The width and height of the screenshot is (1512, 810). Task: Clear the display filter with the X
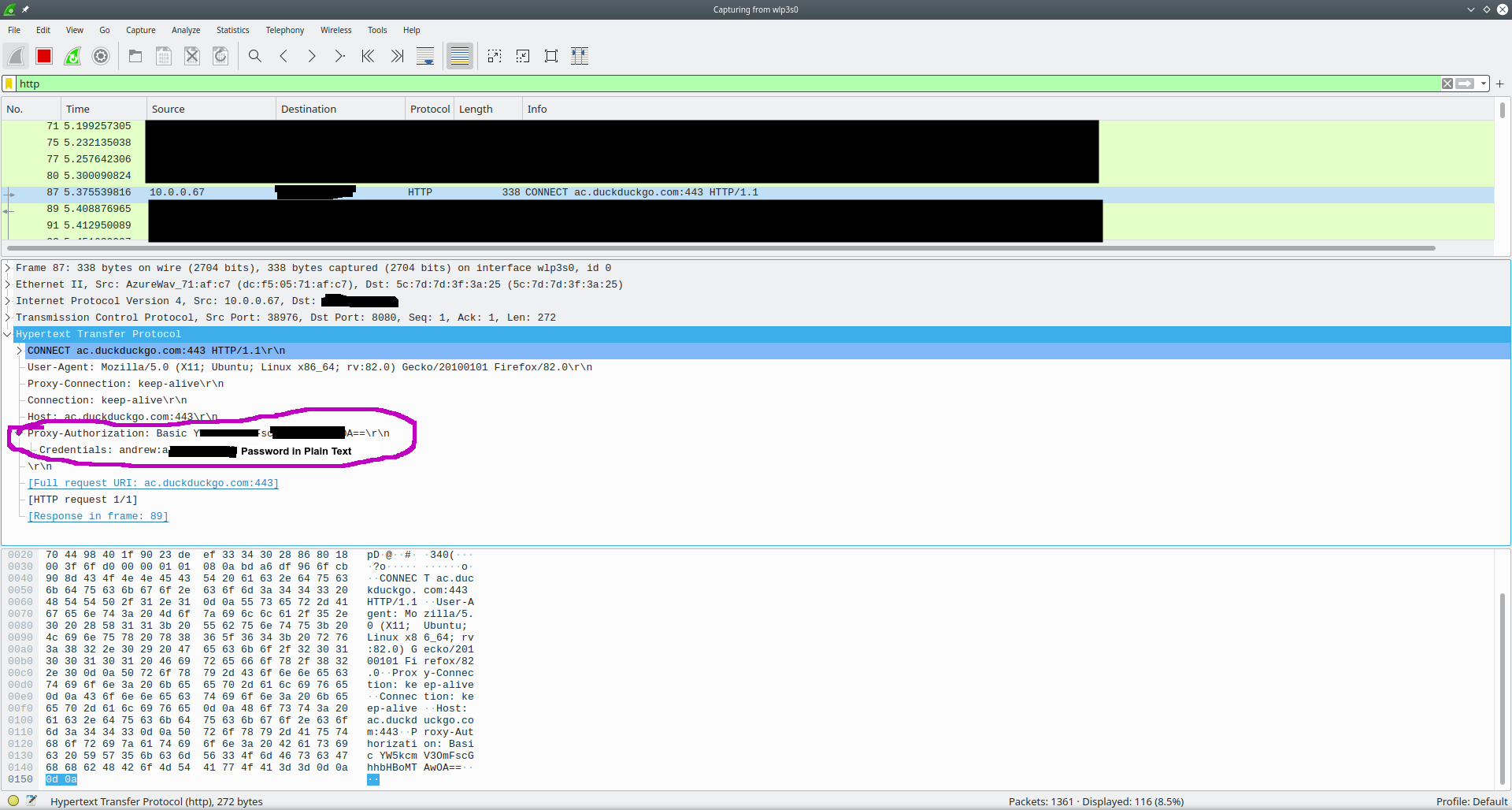coord(1447,84)
